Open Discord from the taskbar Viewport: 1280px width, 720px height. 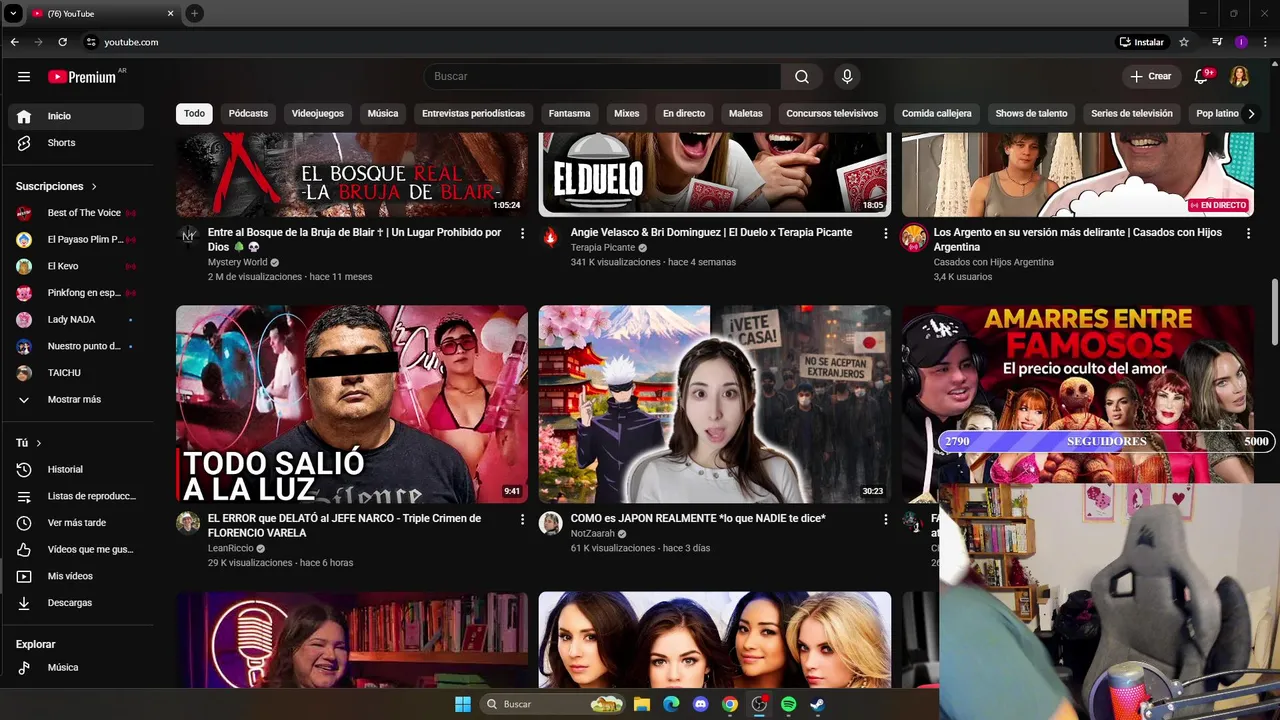pyautogui.click(x=700, y=704)
